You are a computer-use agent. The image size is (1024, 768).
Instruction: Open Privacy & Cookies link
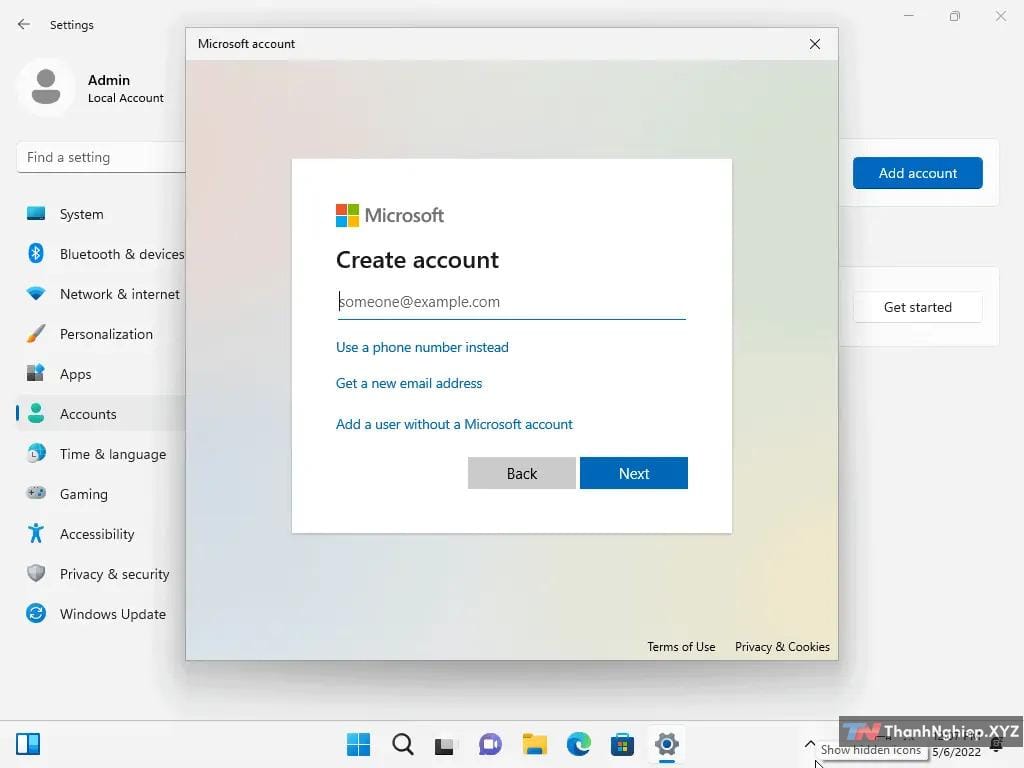tap(782, 647)
